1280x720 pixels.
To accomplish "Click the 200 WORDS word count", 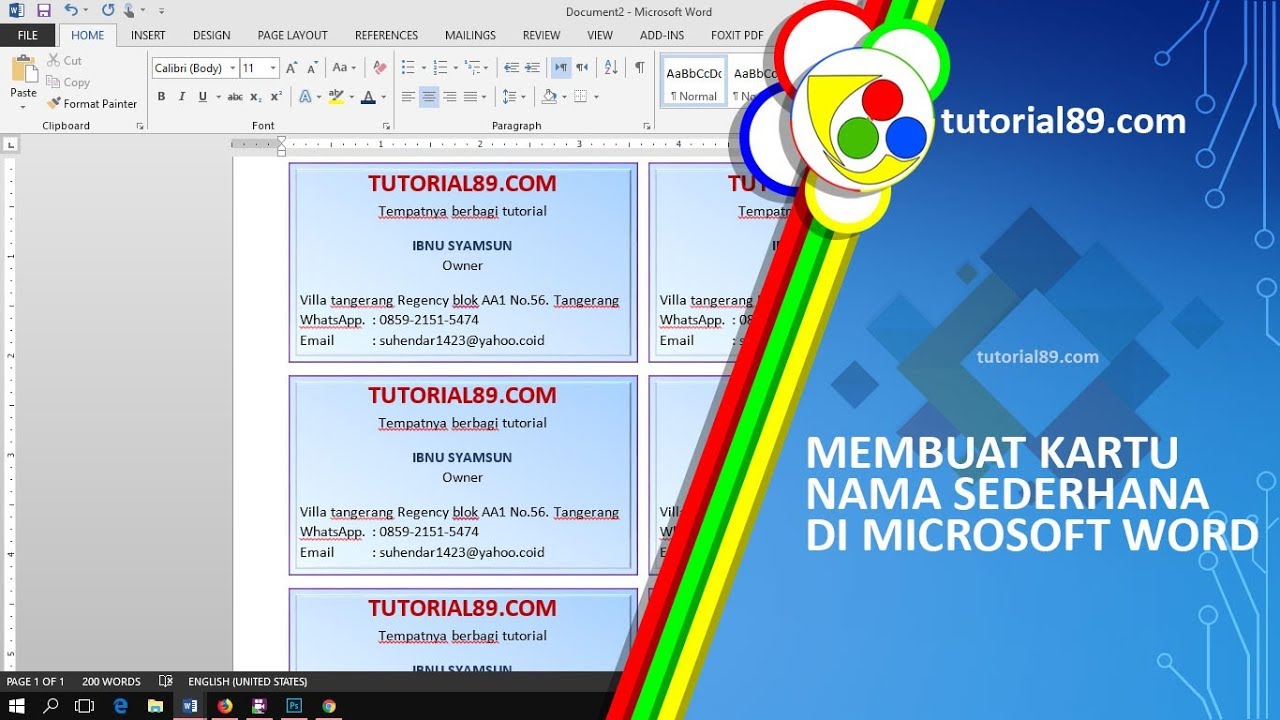I will click(111, 682).
